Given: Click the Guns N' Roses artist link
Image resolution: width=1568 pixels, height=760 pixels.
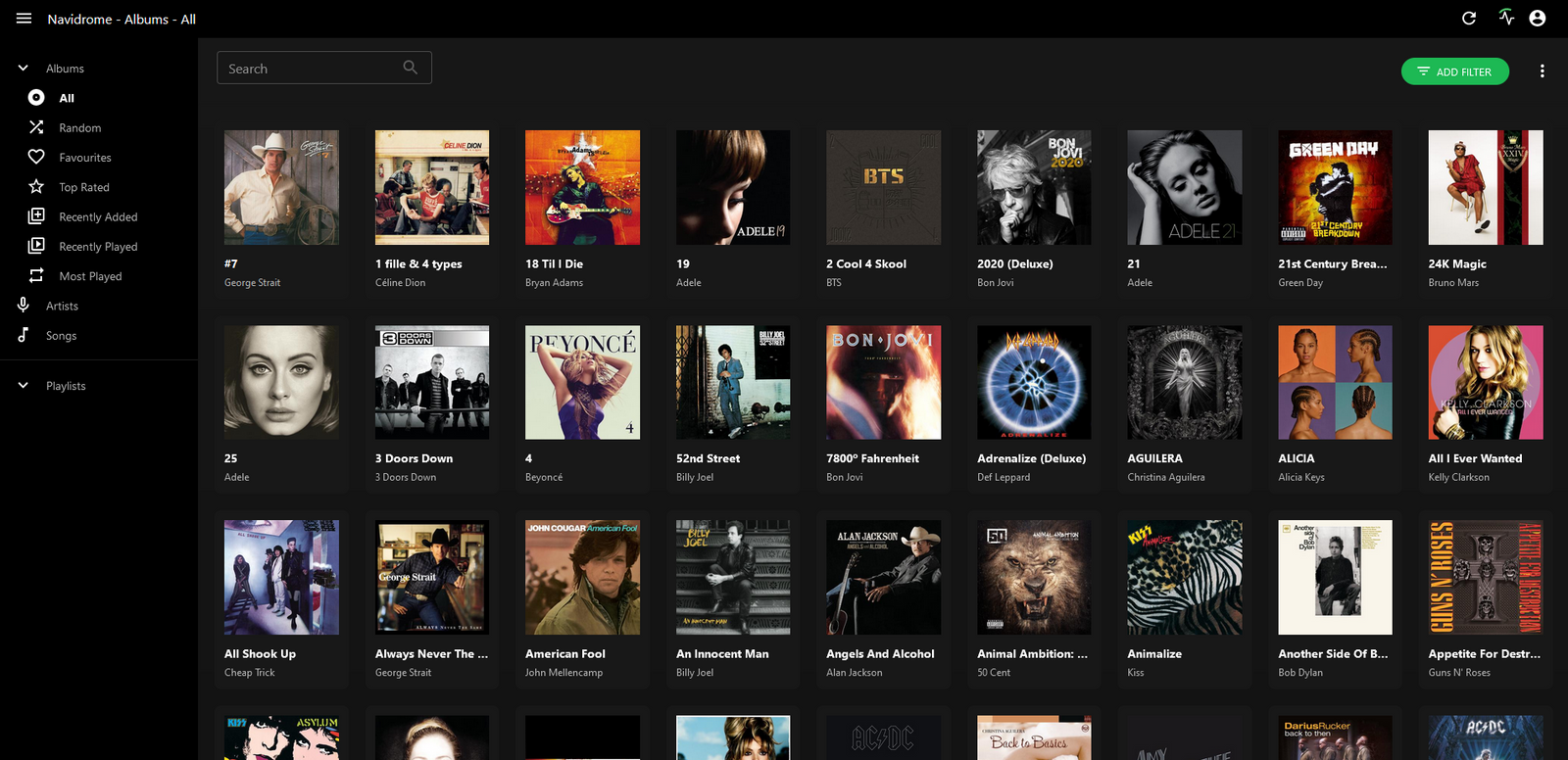Looking at the screenshot, I should point(1459,673).
